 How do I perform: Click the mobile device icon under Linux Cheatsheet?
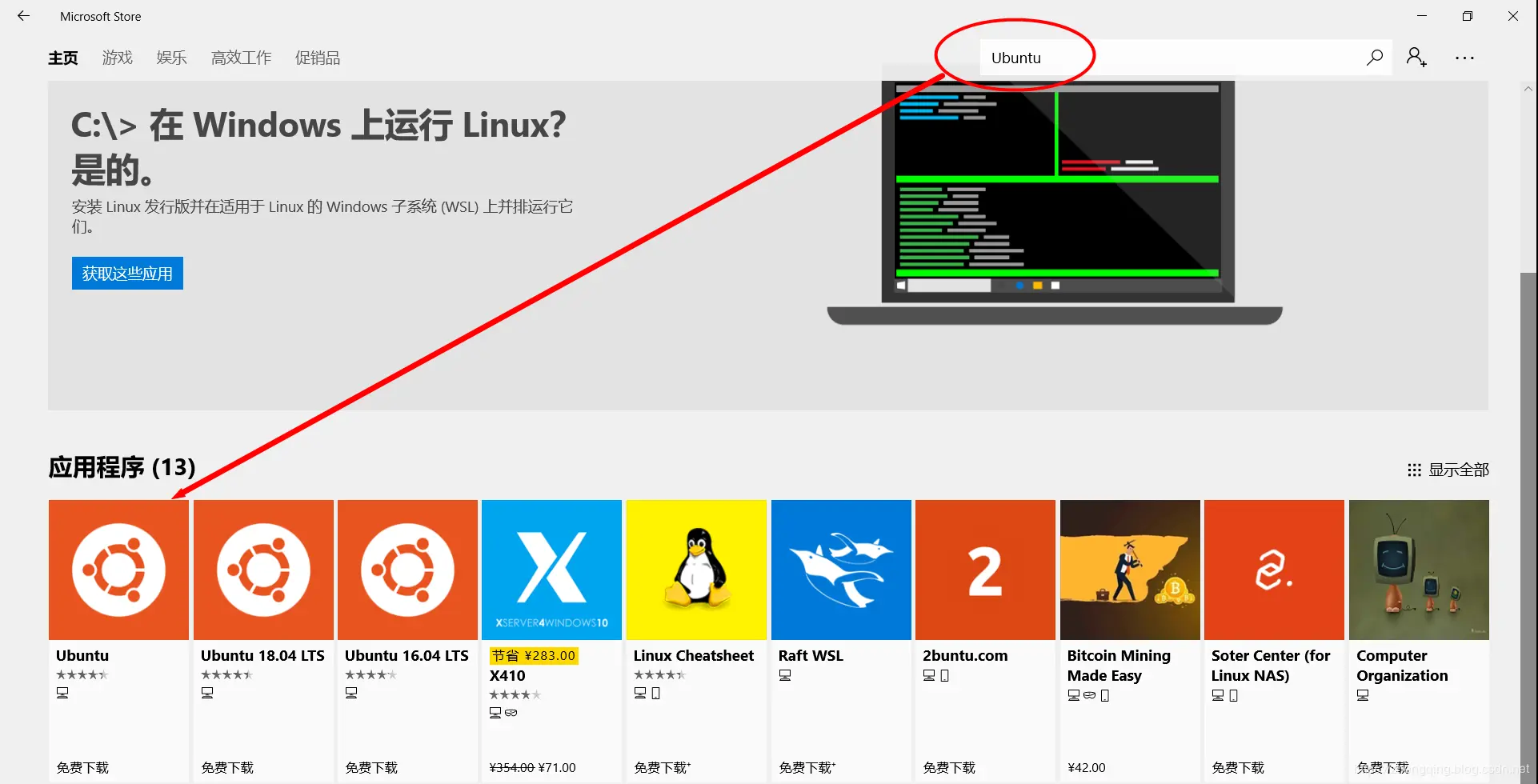click(x=656, y=693)
